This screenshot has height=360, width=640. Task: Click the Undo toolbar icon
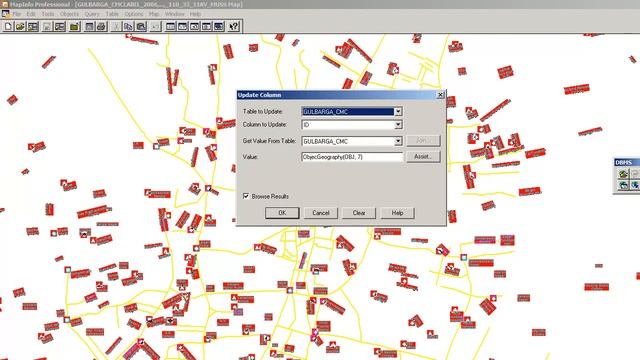[156, 27]
